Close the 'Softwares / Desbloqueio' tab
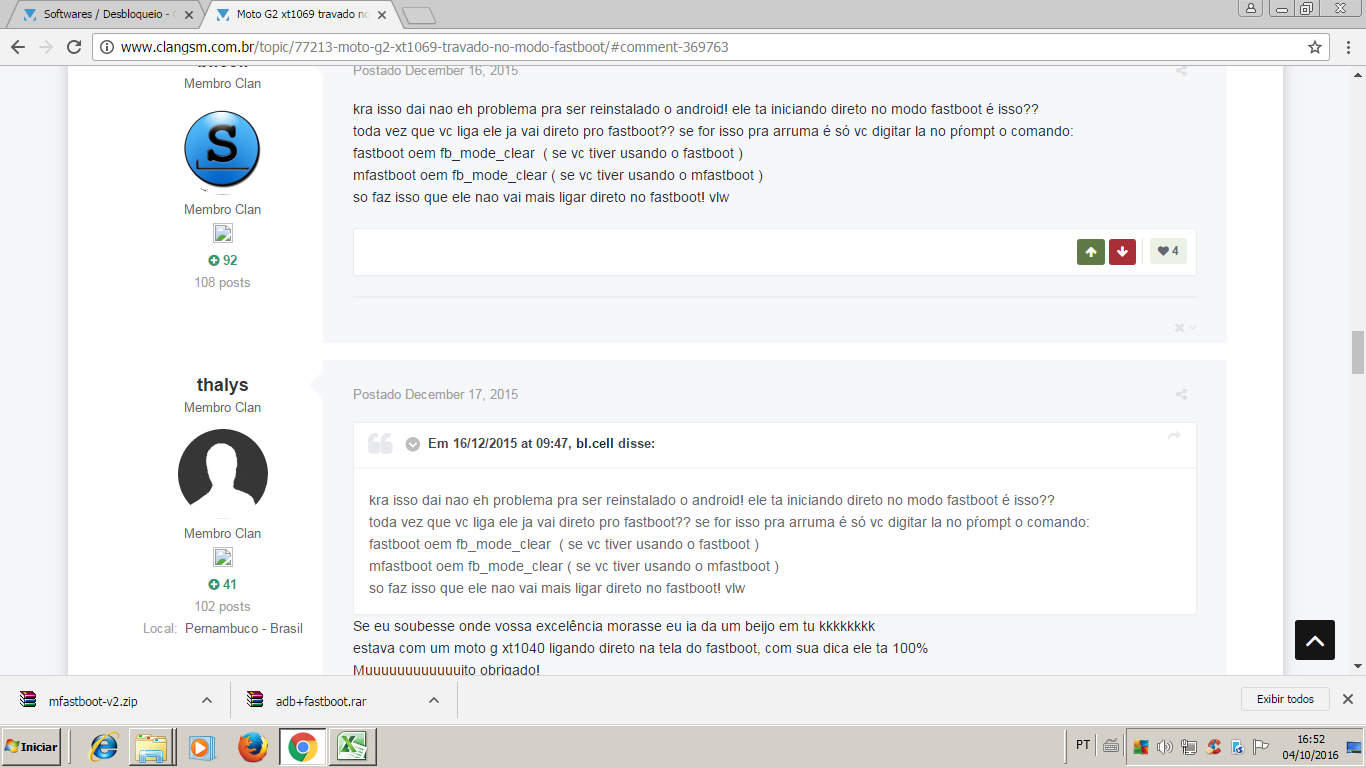The width and height of the screenshot is (1366, 768). coord(188,15)
